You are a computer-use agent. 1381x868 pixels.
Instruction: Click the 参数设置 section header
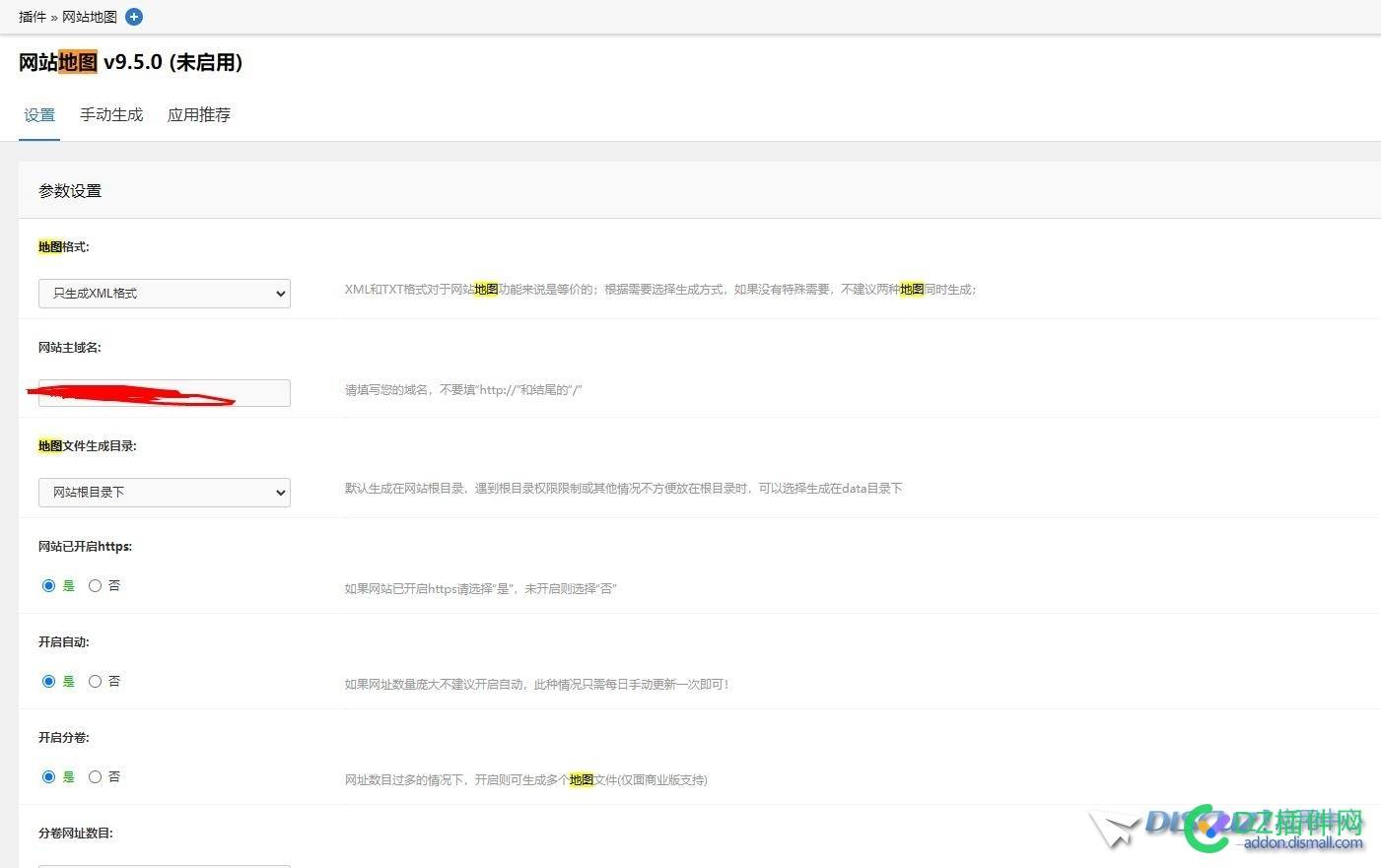70,191
